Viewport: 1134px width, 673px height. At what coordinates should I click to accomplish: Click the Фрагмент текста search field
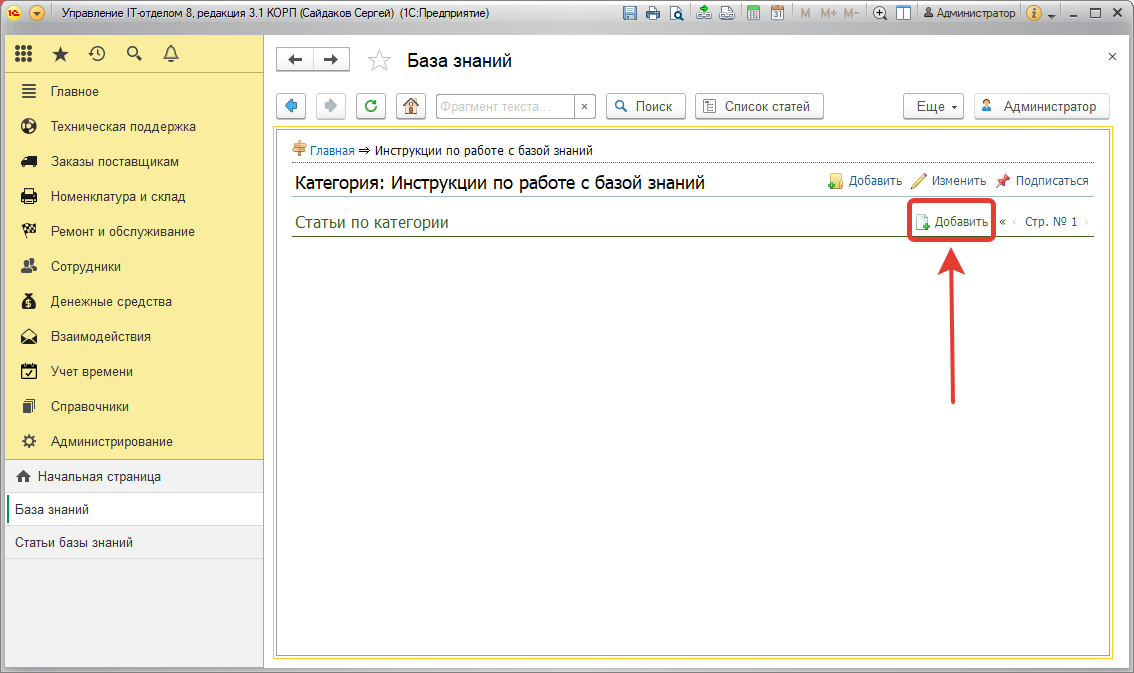(505, 106)
